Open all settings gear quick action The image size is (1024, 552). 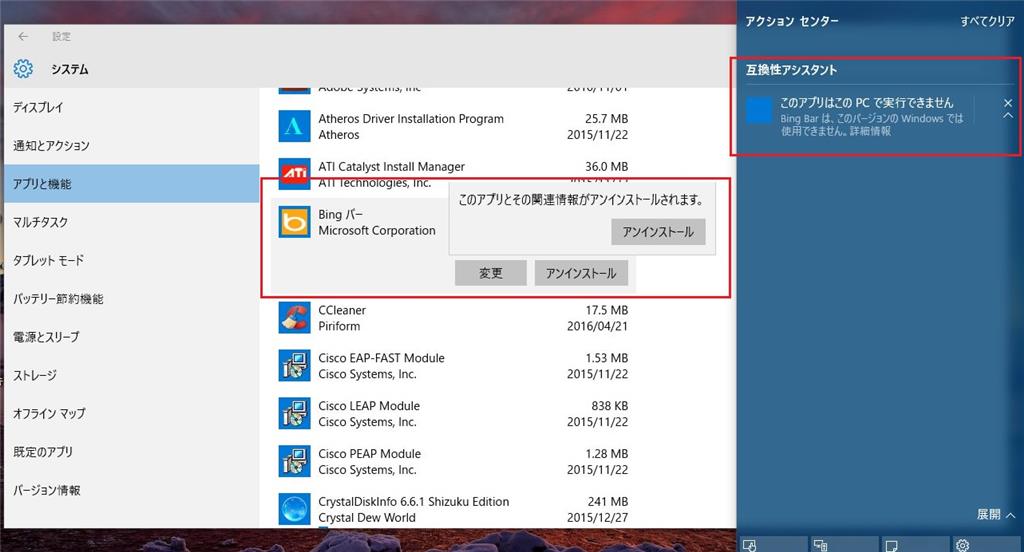987,545
